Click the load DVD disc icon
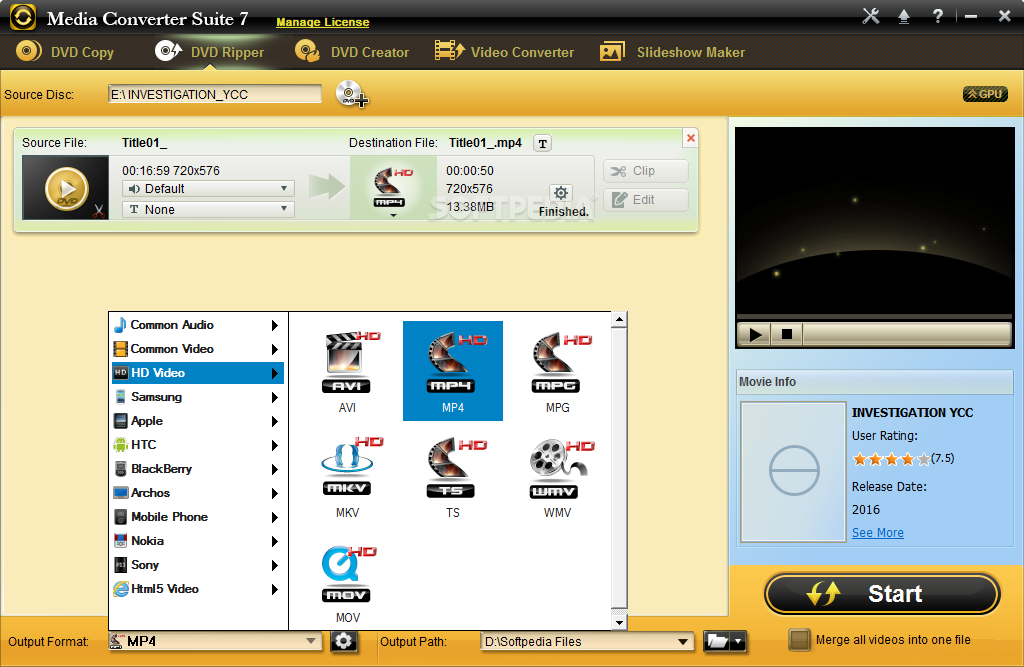 pyautogui.click(x=352, y=94)
